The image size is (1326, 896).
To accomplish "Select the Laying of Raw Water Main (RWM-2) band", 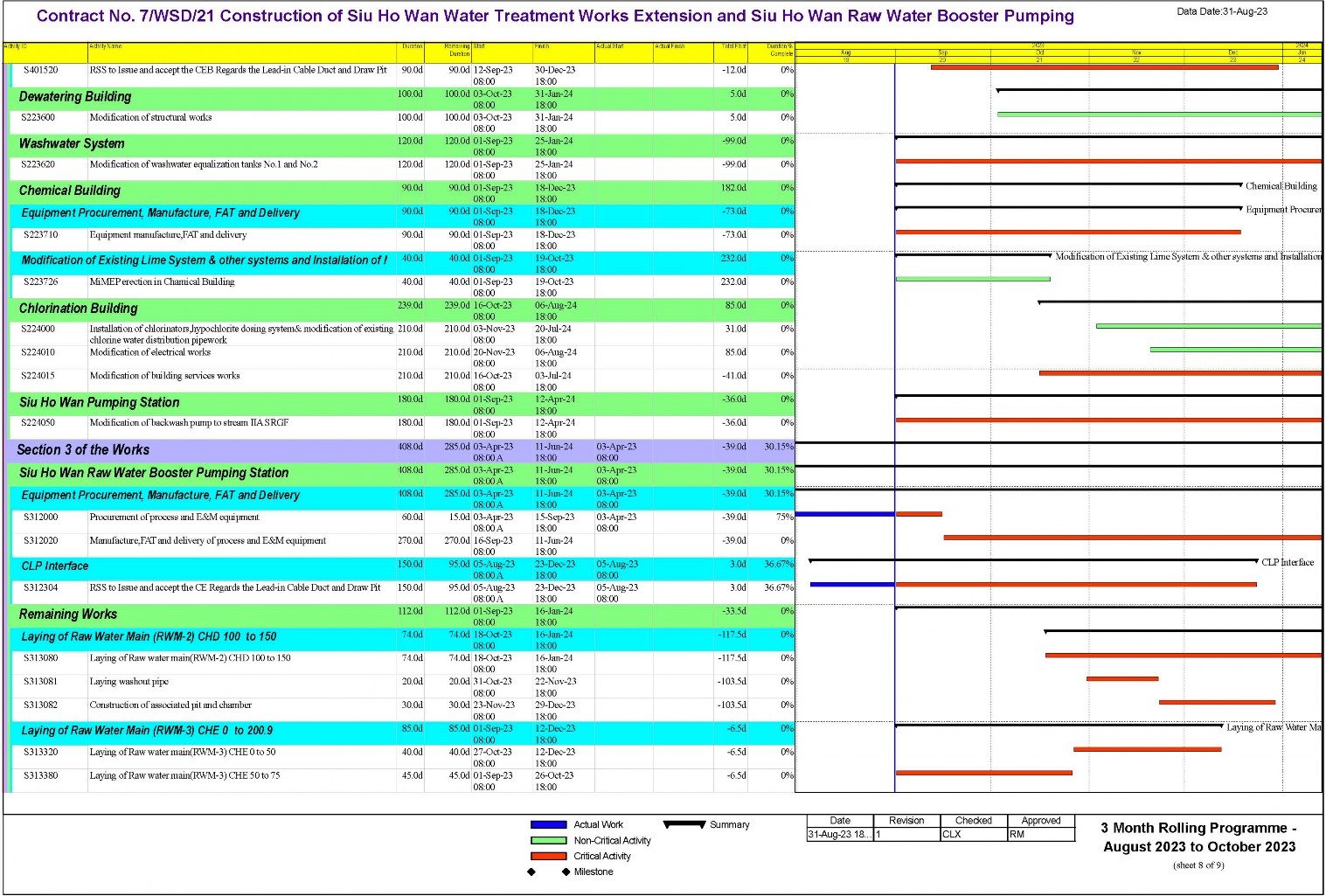I will click(x=402, y=640).
